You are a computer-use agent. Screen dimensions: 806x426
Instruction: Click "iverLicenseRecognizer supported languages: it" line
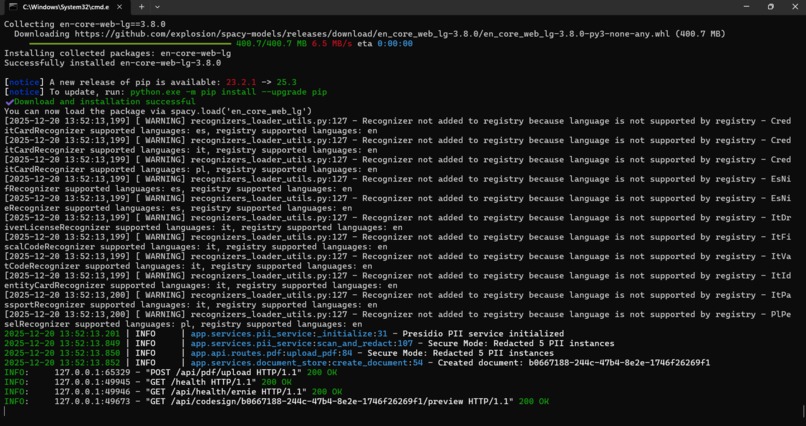click(x=204, y=228)
